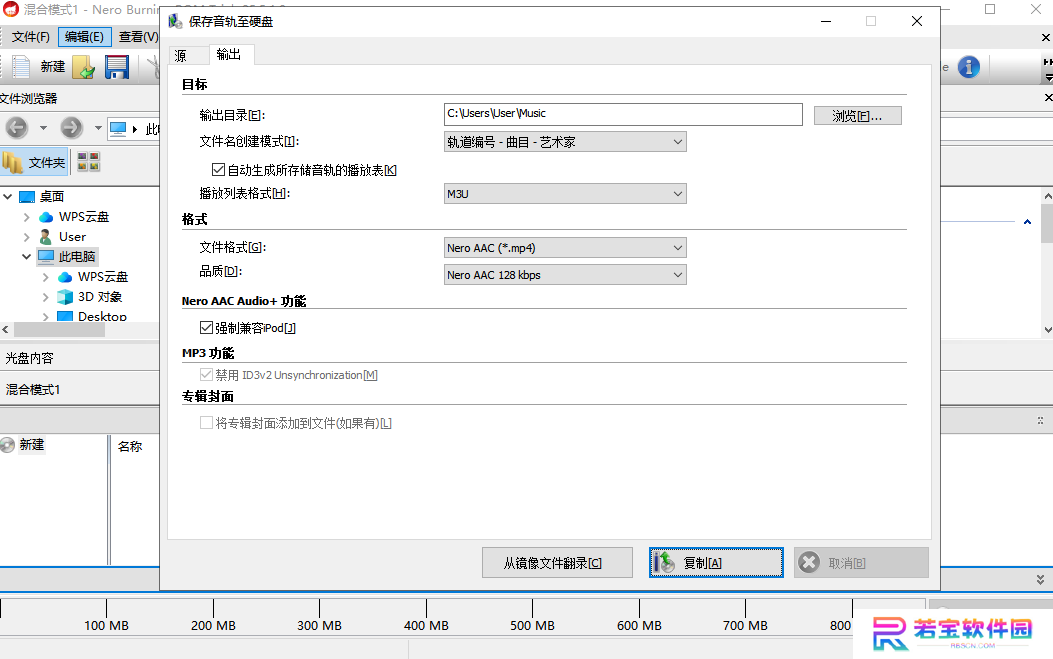1053x659 pixels.
Task: Click the path bar arrow beside the monitor icon
Action: 135,129
